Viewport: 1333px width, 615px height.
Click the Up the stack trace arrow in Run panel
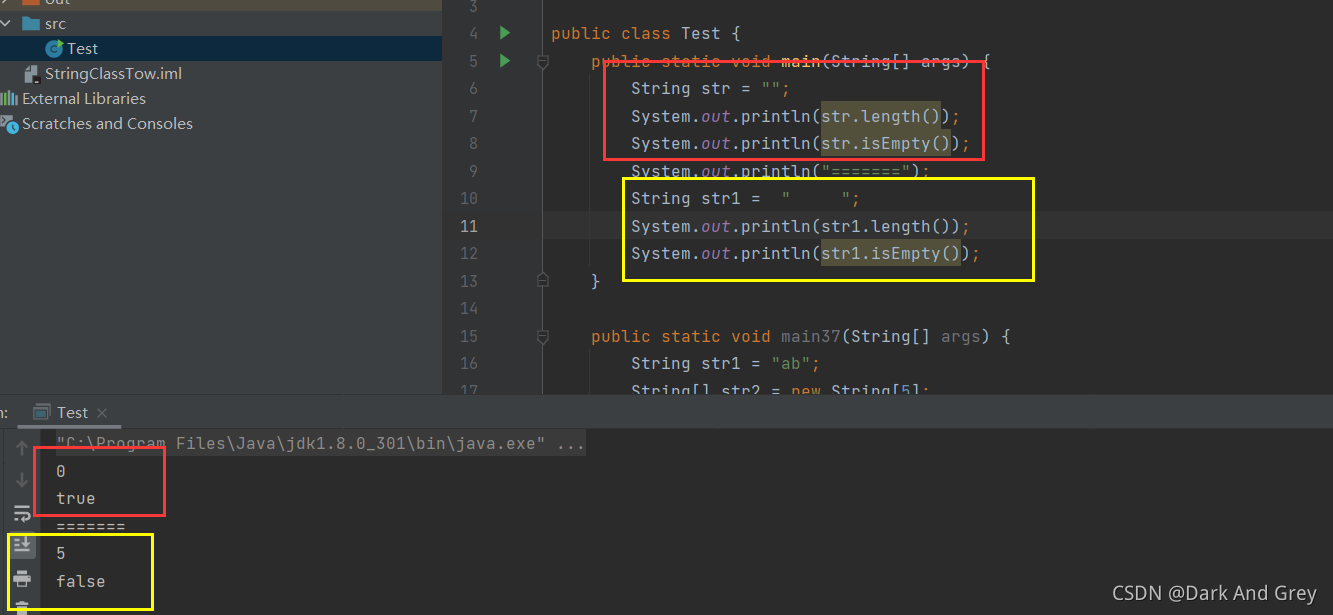tap(22, 448)
